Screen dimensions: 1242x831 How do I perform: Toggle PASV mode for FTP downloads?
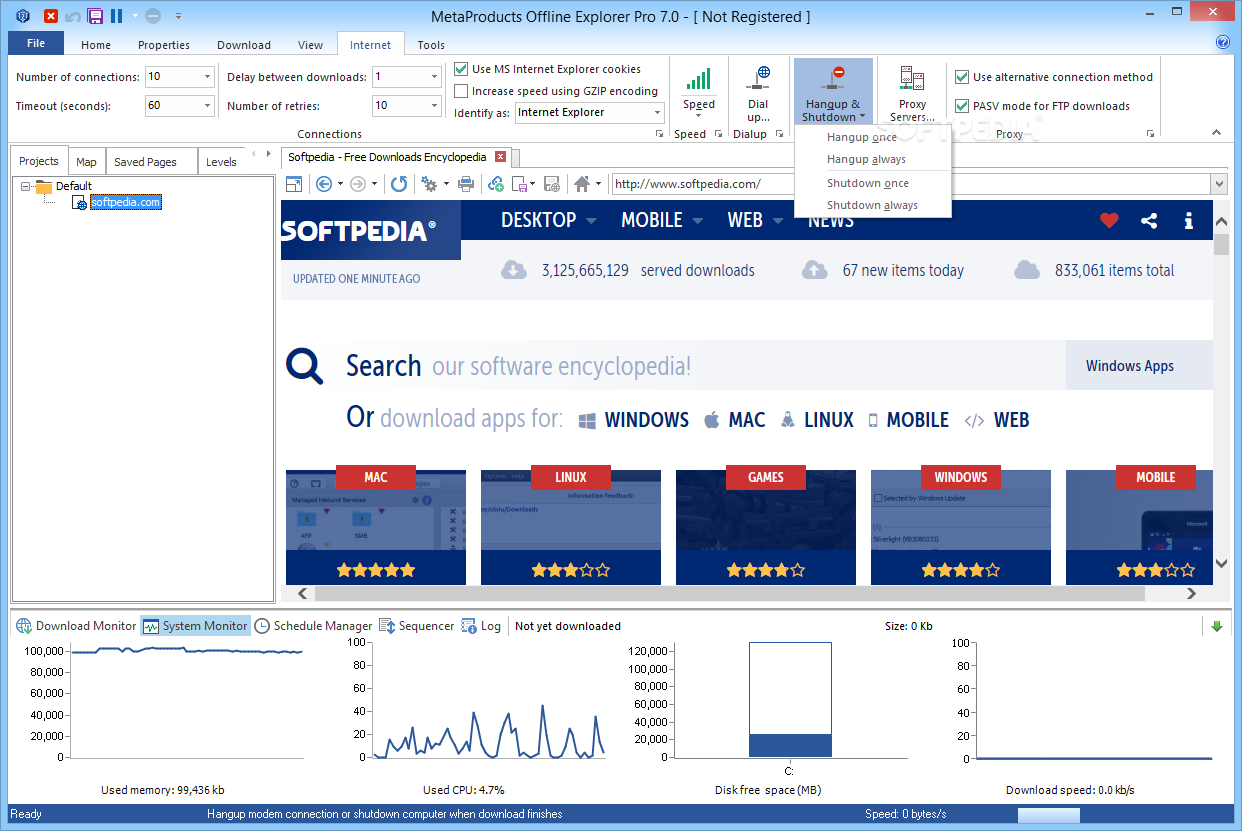coord(962,106)
